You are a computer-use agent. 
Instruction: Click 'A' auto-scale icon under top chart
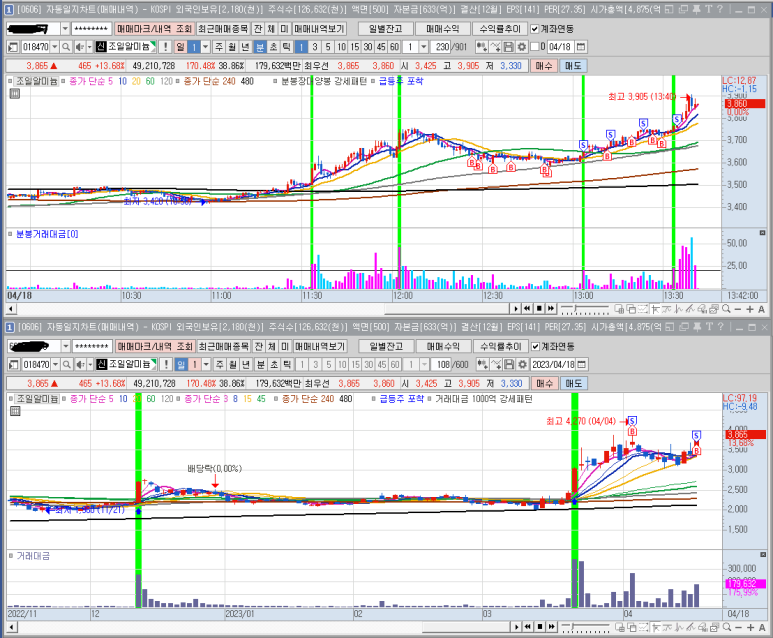(x=762, y=309)
